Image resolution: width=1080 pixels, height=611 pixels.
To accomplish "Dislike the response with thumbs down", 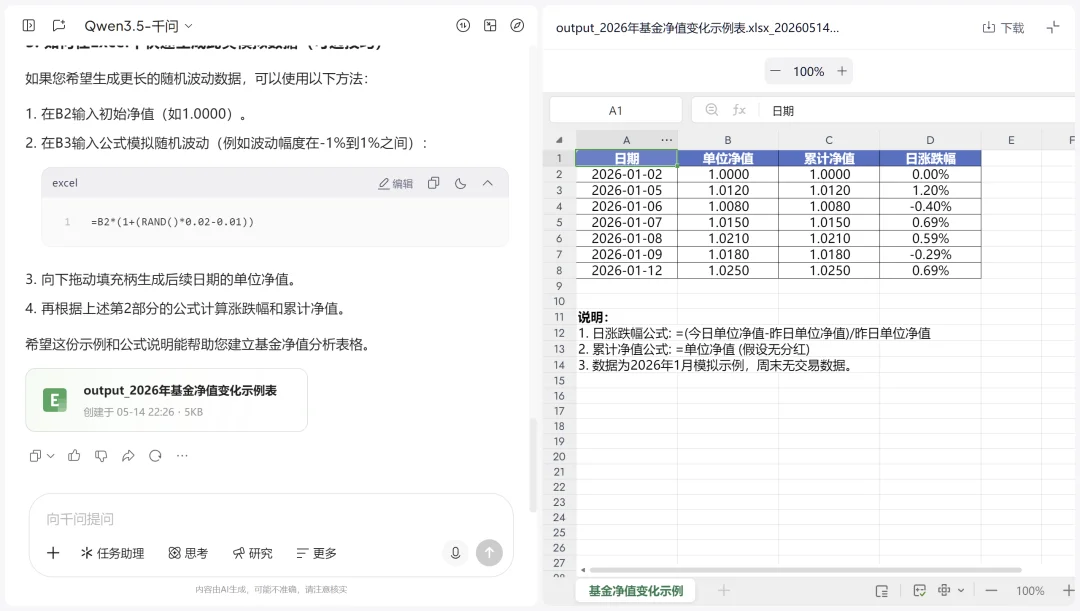I will 101,456.
